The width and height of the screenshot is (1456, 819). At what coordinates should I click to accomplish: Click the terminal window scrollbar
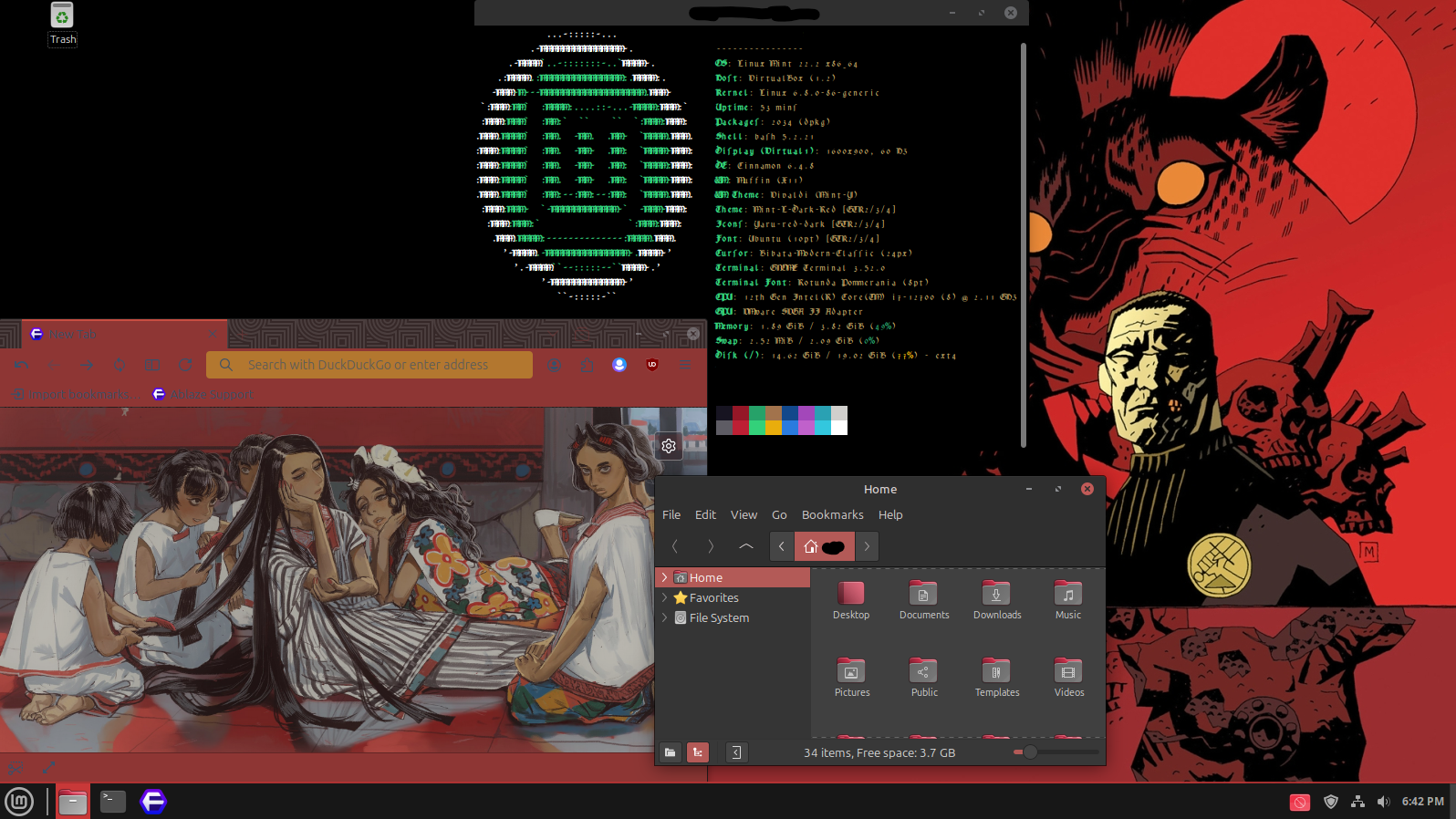[1024, 244]
